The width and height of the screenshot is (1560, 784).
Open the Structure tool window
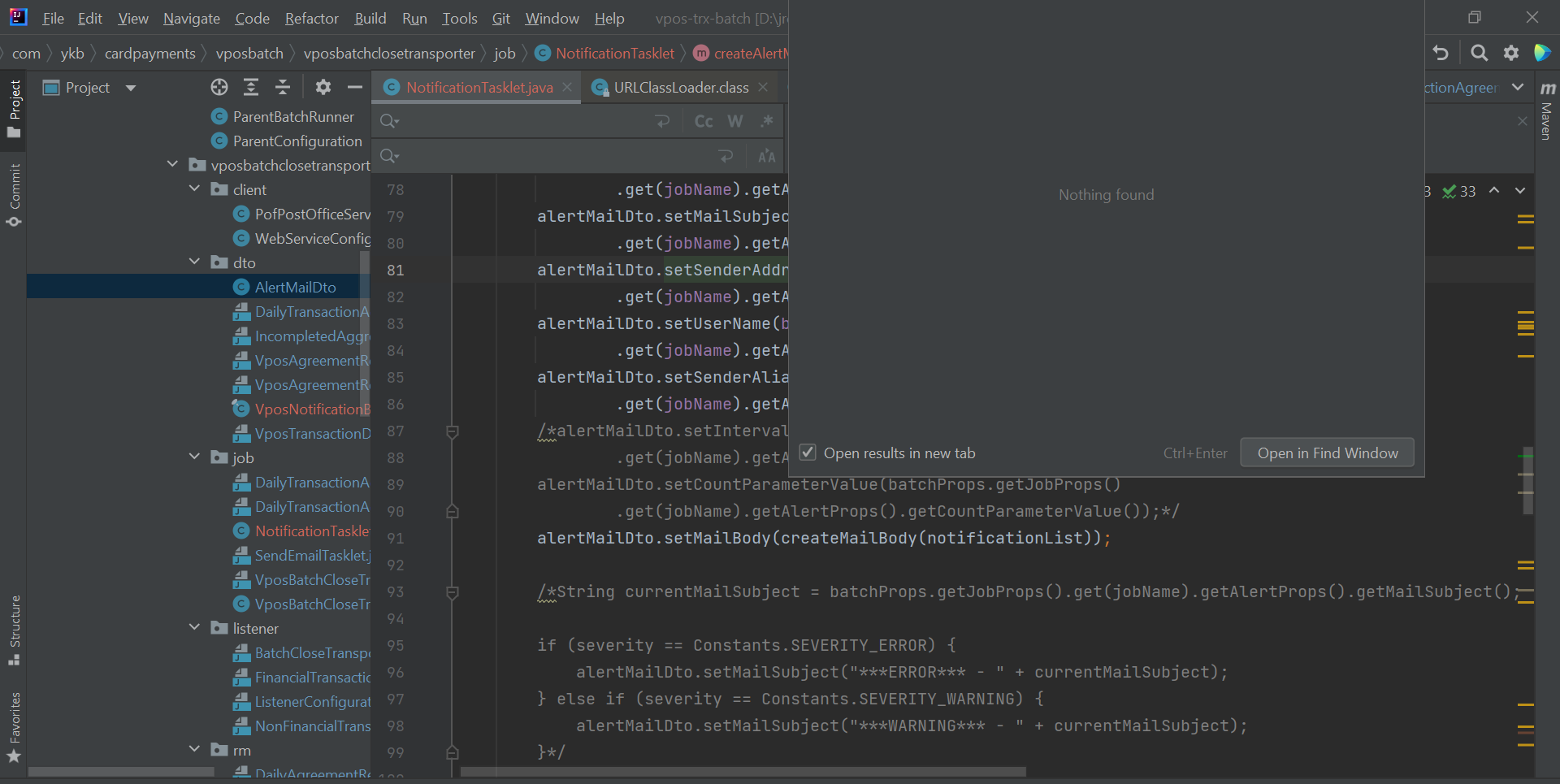(x=14, y=630)
